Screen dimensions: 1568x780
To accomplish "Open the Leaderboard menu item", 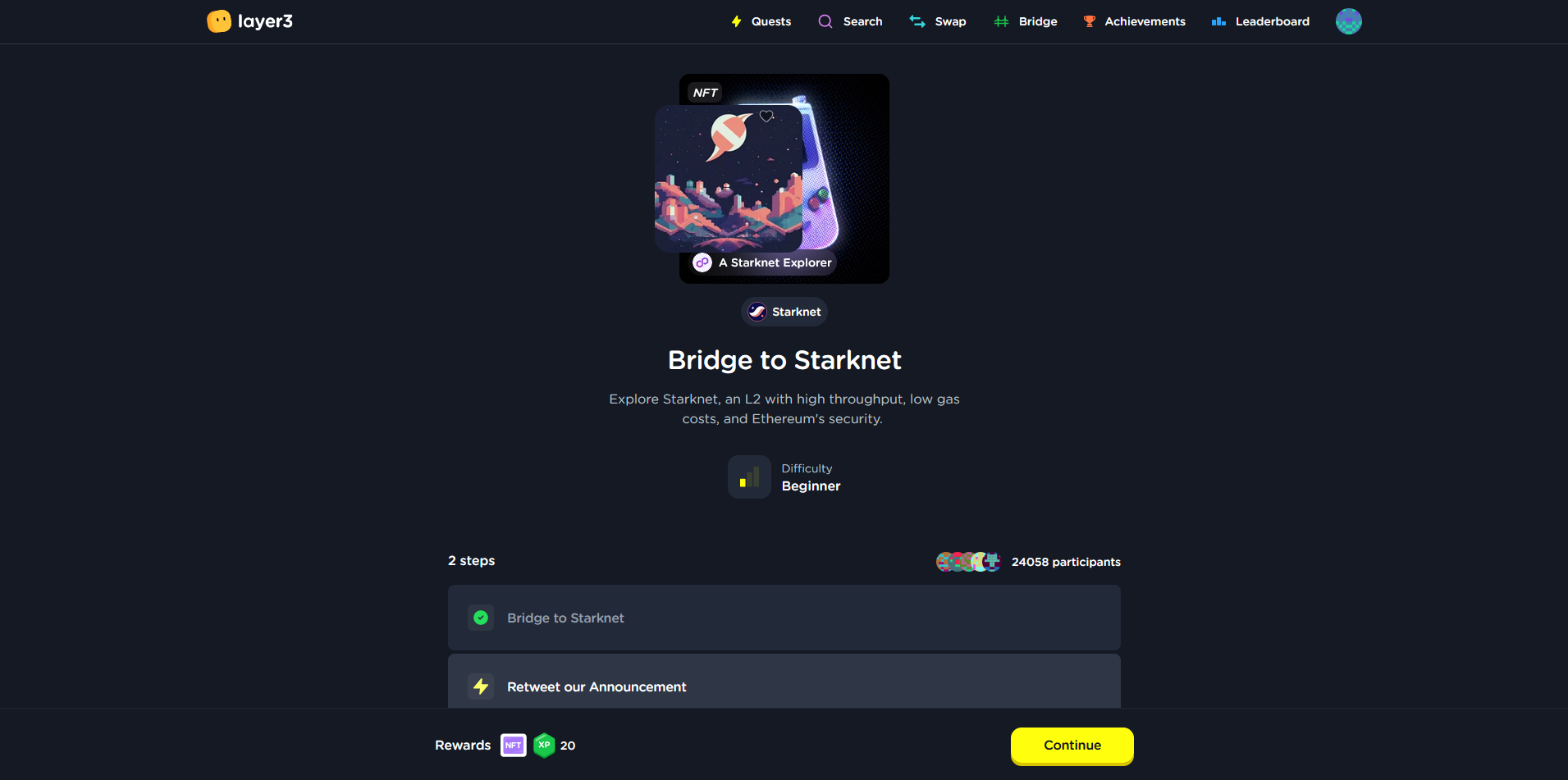I will (1272, 21).
